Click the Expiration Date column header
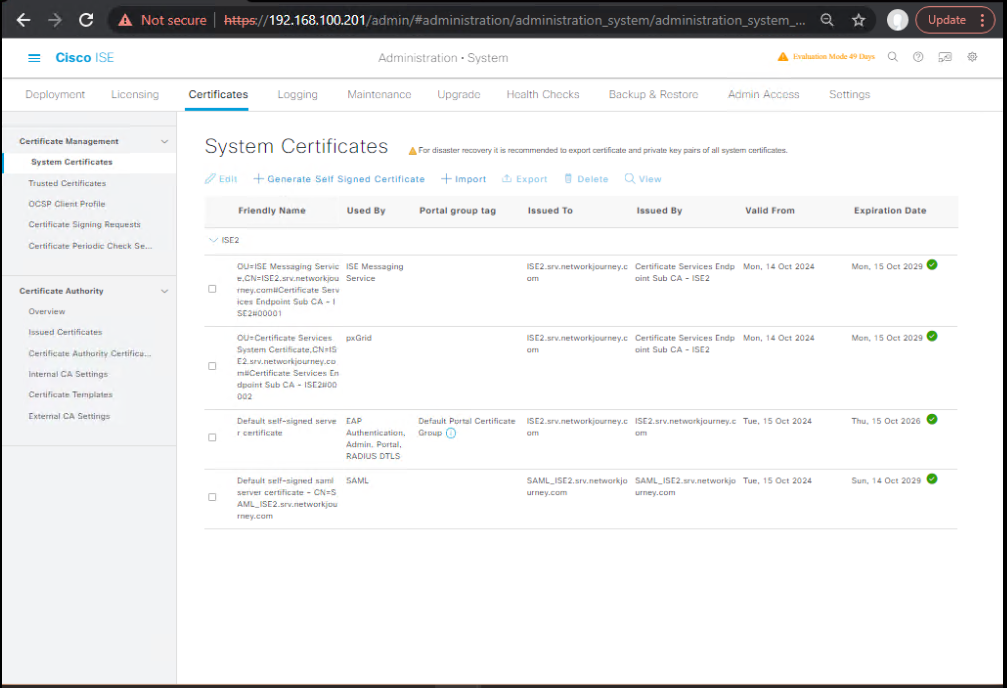 click(x=890, y=211)
